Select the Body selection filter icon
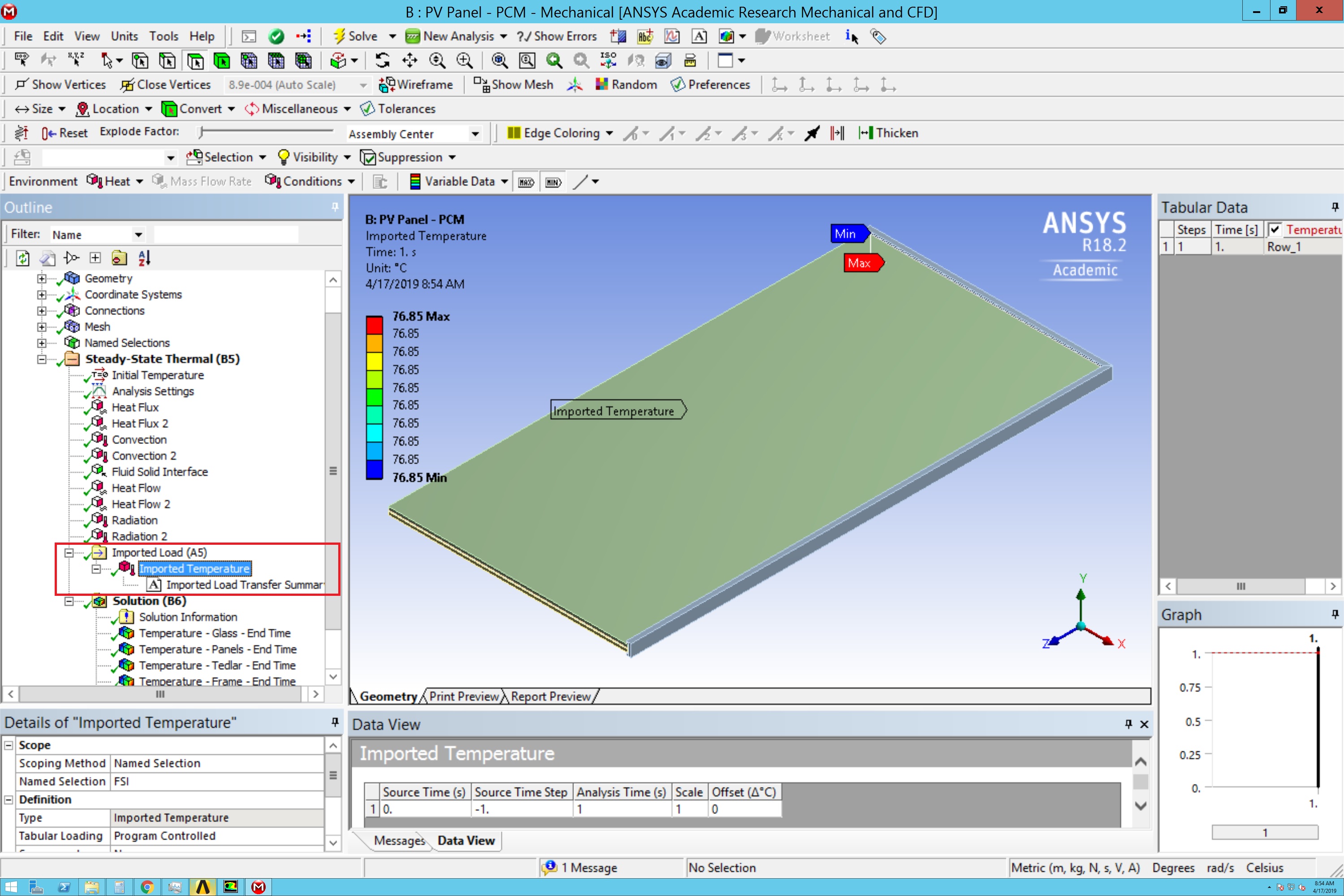The image size is (1344, 896). [x=222, y=60]
